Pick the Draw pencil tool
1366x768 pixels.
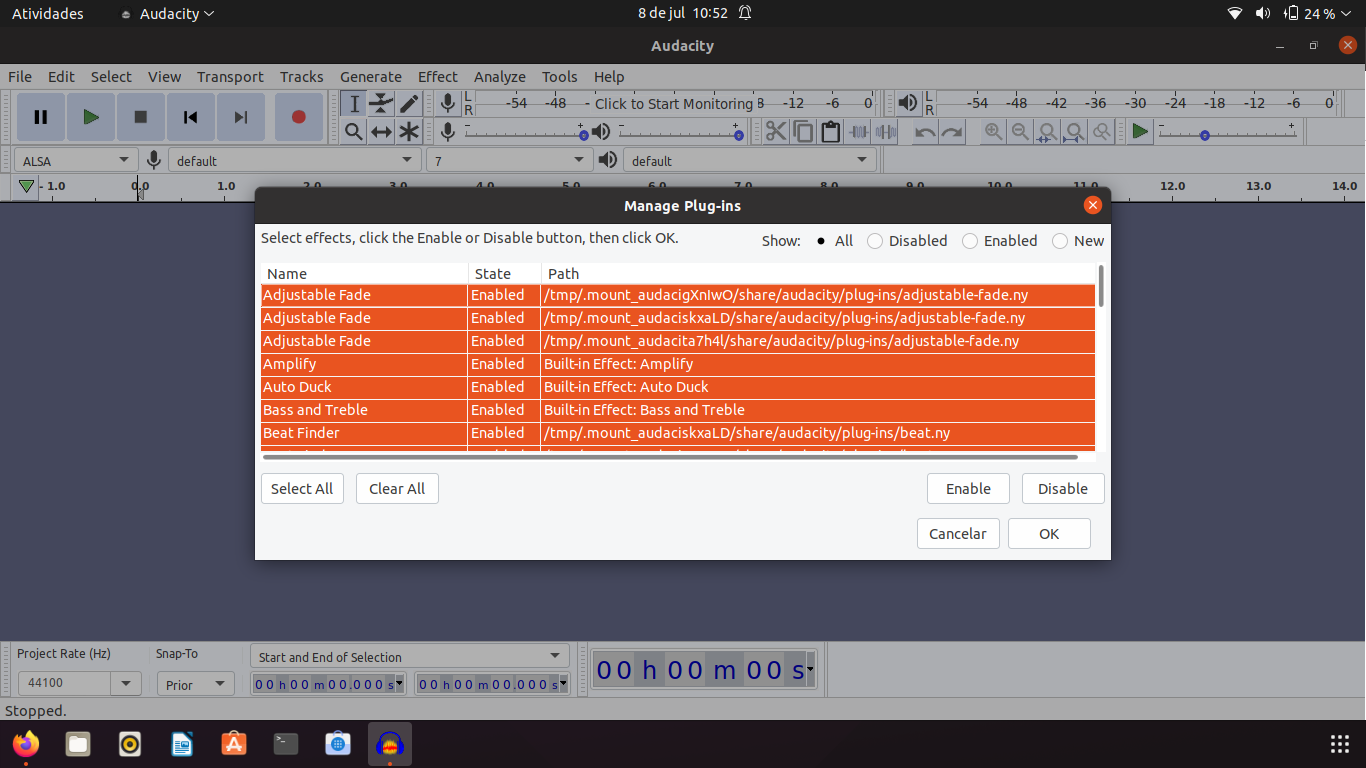click(x=409, y=103)
